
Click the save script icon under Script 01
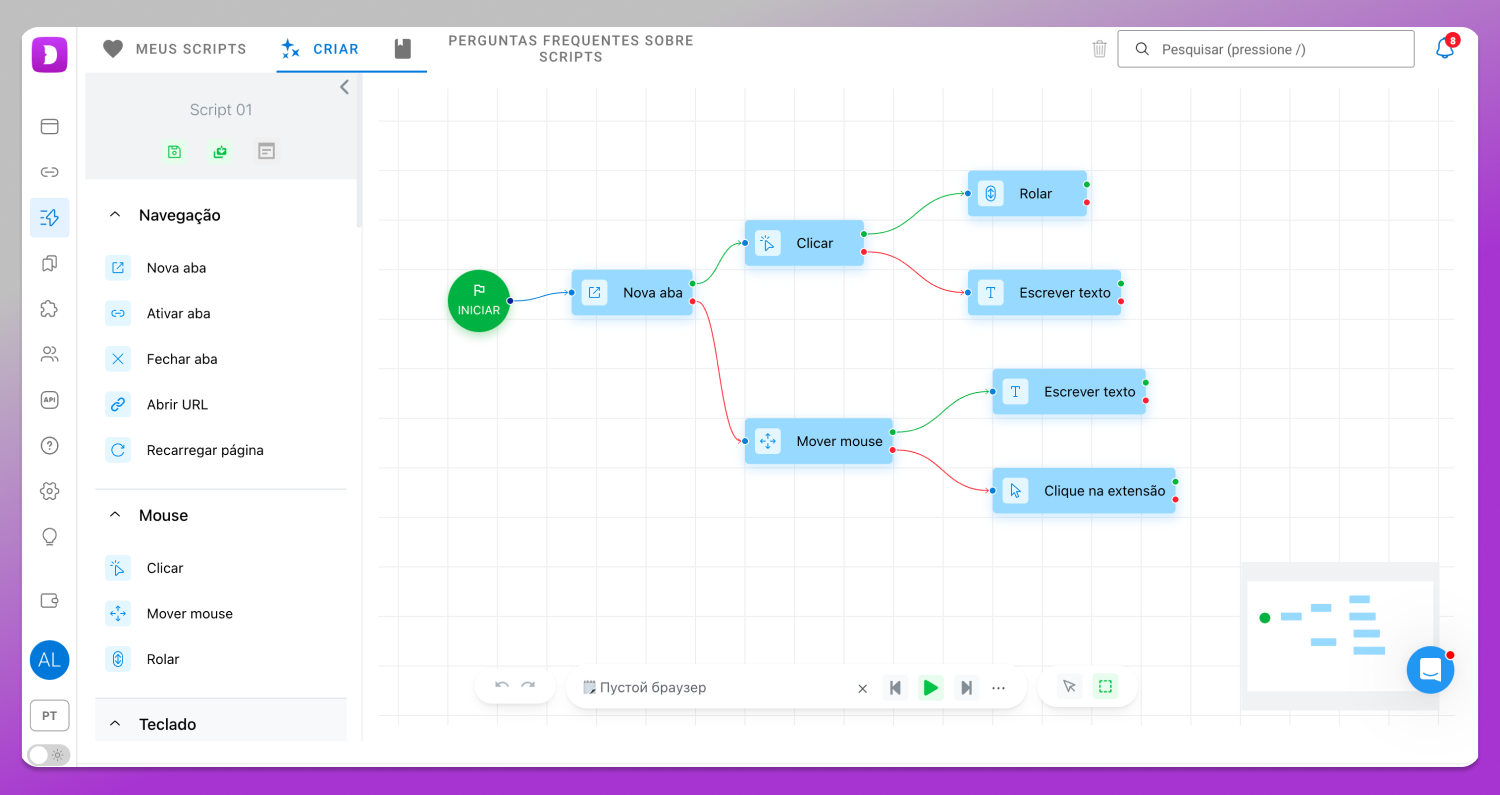click(175, 151)
